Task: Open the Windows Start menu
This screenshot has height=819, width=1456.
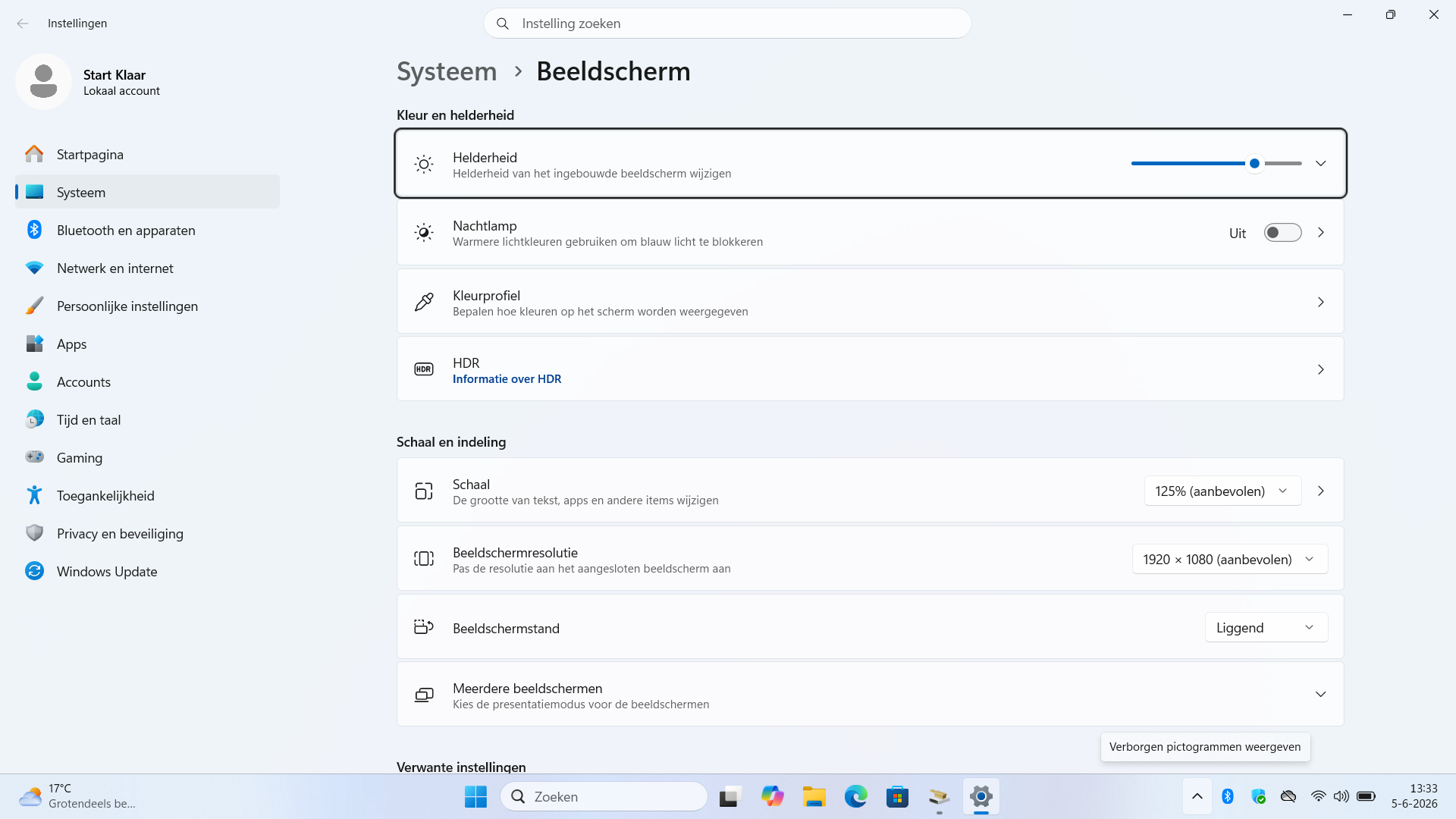Action: [x=475, y=796]
